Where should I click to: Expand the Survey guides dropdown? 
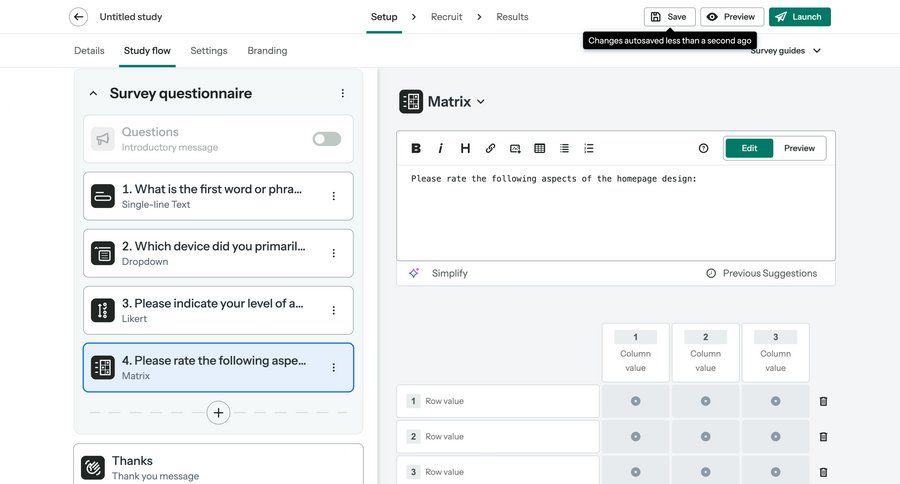786,51
